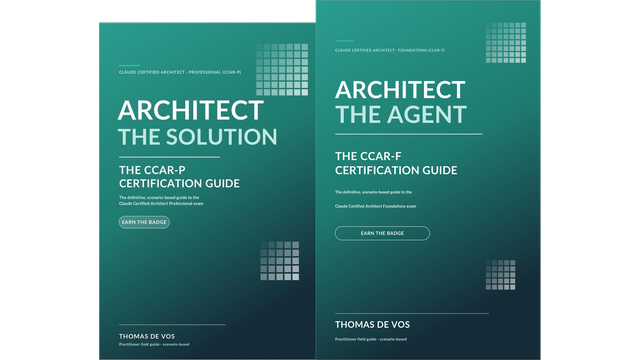Click Thomas De Vos author name on right cover
This screenshot has width=640, height=360.
point(372,325)
